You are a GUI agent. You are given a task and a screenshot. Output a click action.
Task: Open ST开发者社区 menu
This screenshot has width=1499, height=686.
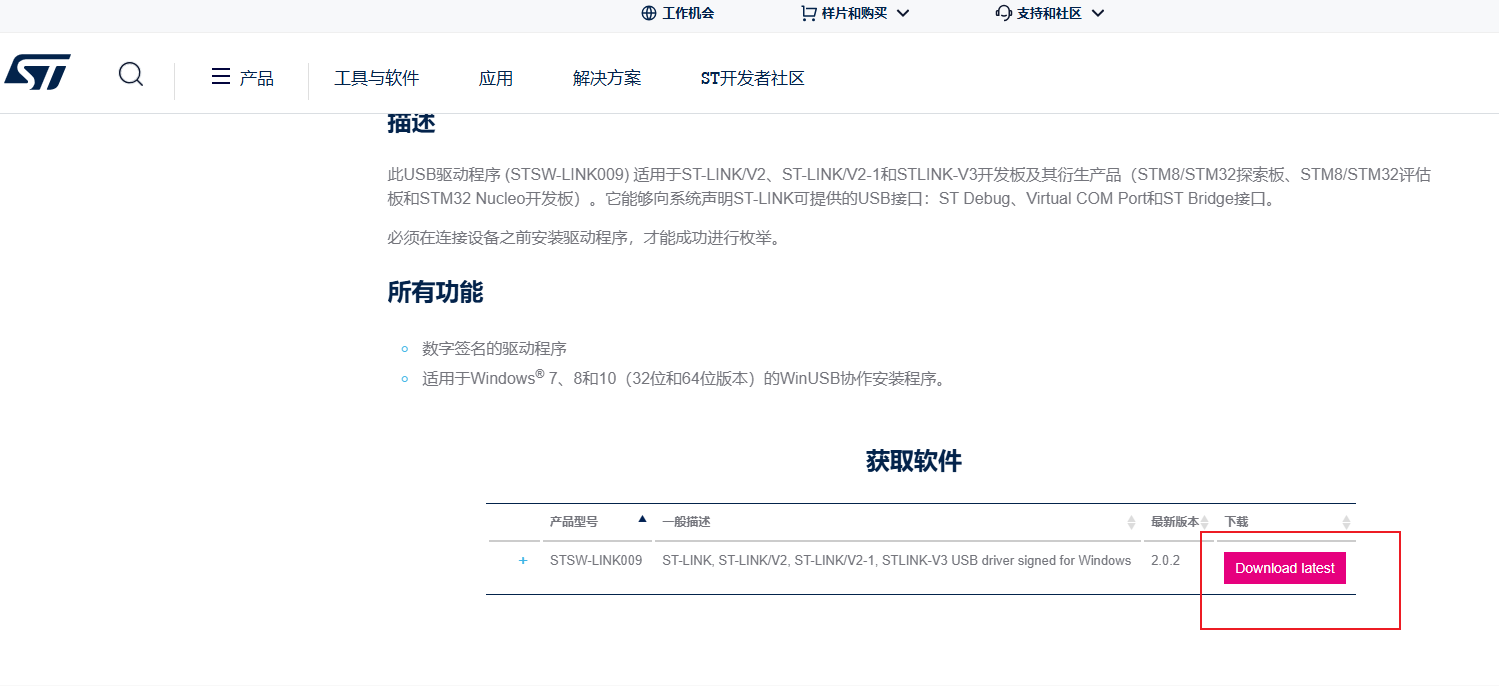[753, 78]
